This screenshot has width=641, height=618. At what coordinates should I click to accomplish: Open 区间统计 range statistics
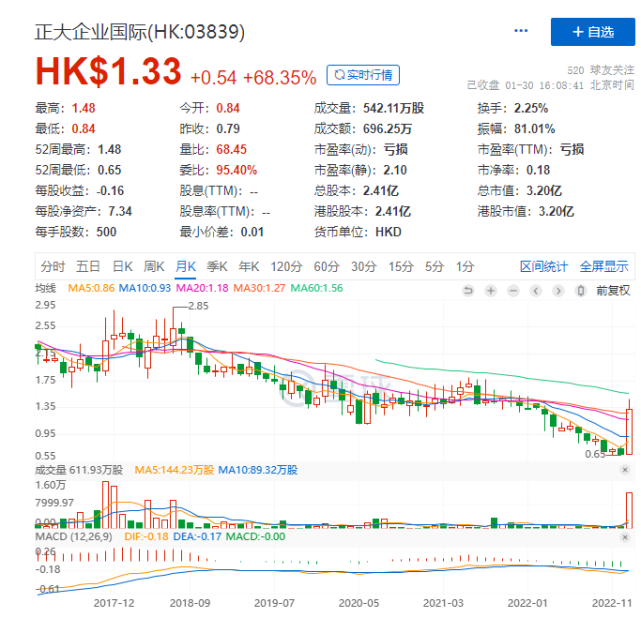point(544,266)
